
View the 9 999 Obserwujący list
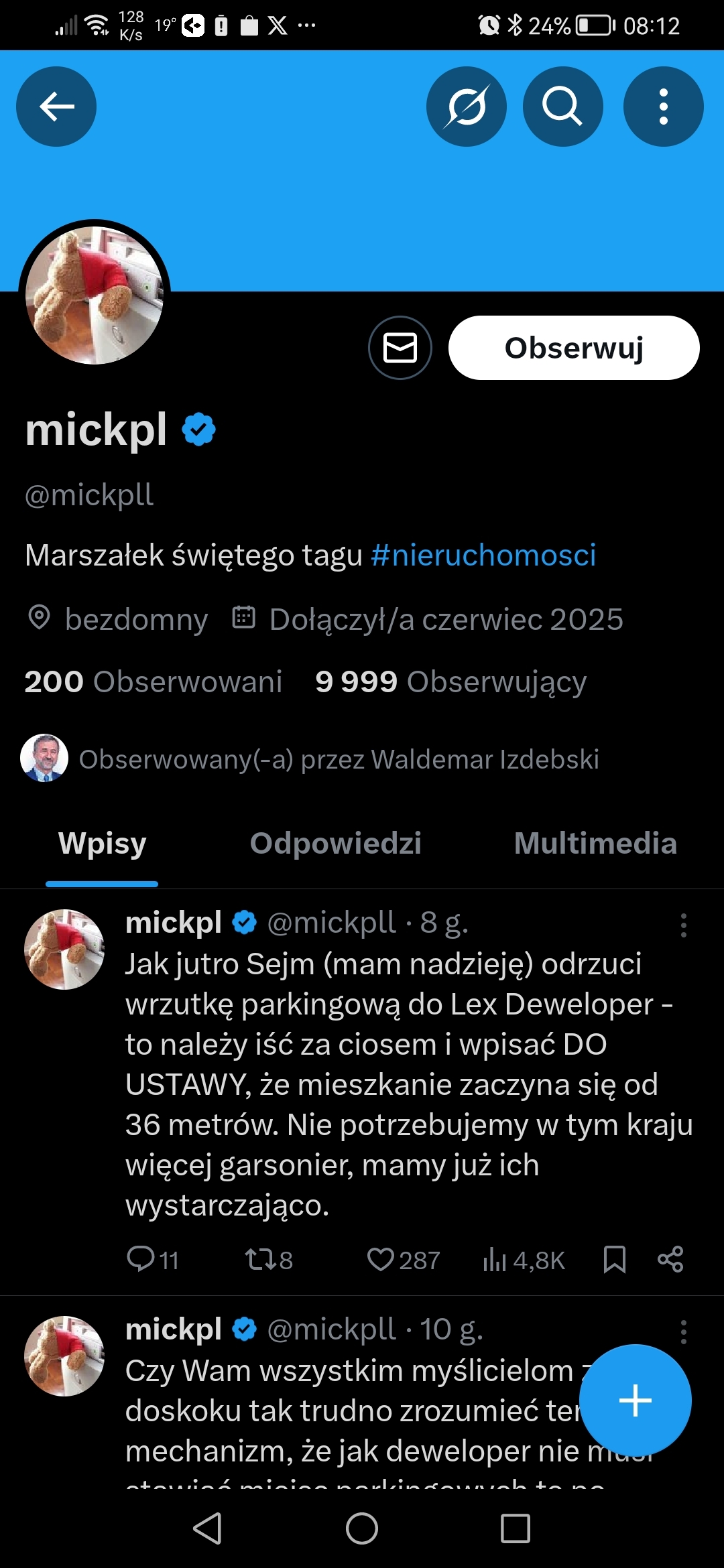pos(450,682)
